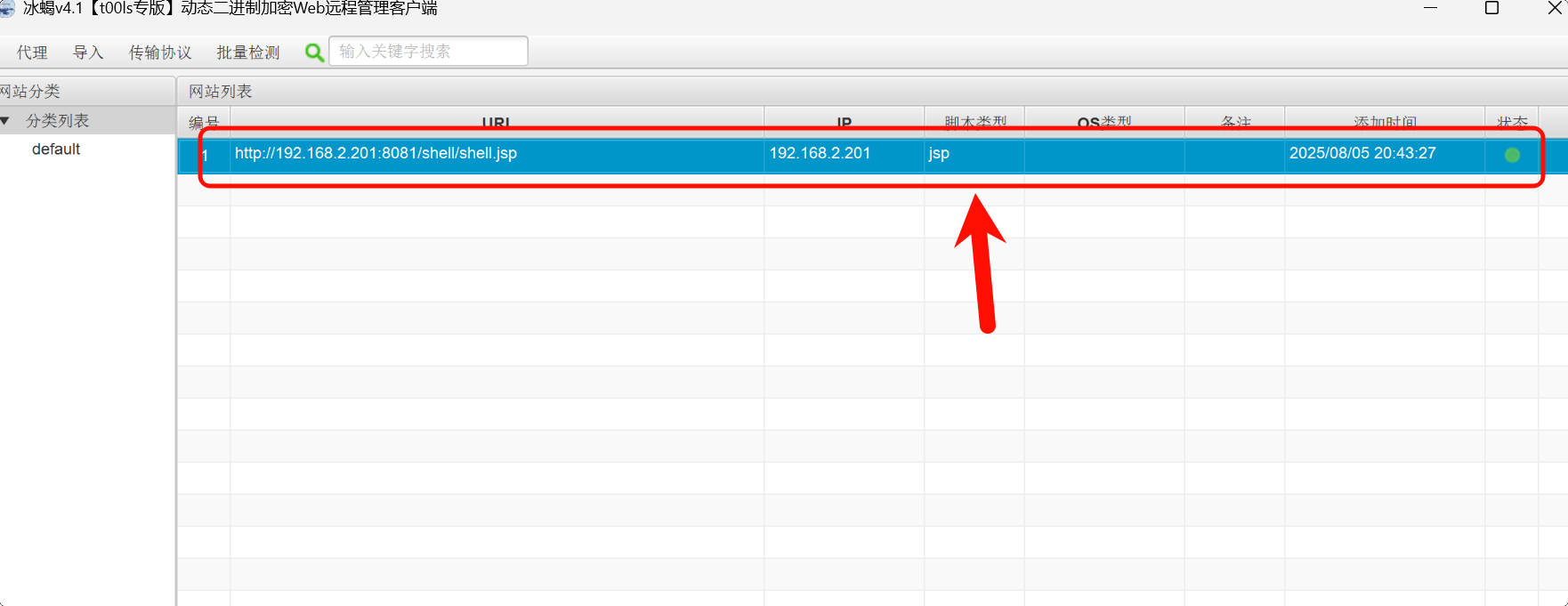Click the 脚本类型 column header
Viewport: 1568px width, 606px height.
coord(974,122)
